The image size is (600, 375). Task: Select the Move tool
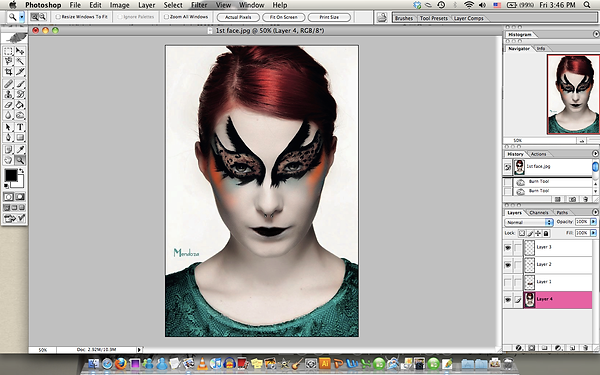[x=20, y=51]
